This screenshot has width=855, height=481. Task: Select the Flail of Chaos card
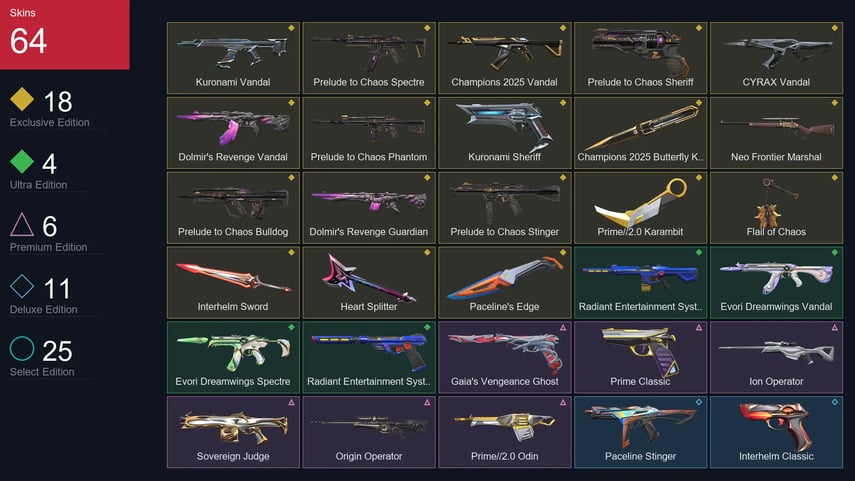click(x=776, y=208)
